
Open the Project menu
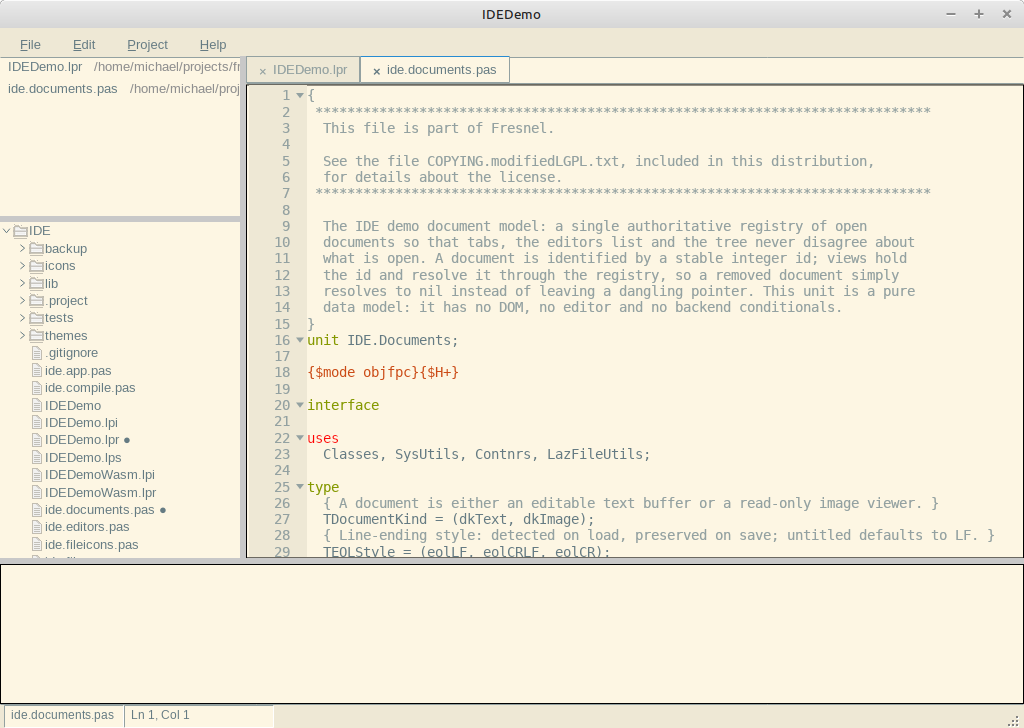pyautogui.click(x=147, y=44)
